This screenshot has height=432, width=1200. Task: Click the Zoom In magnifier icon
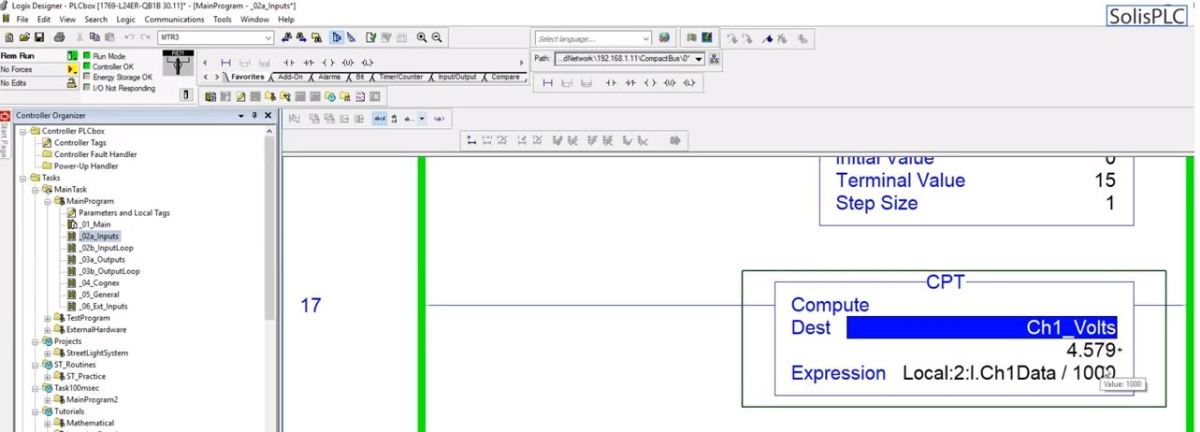[x=421, y=37]
